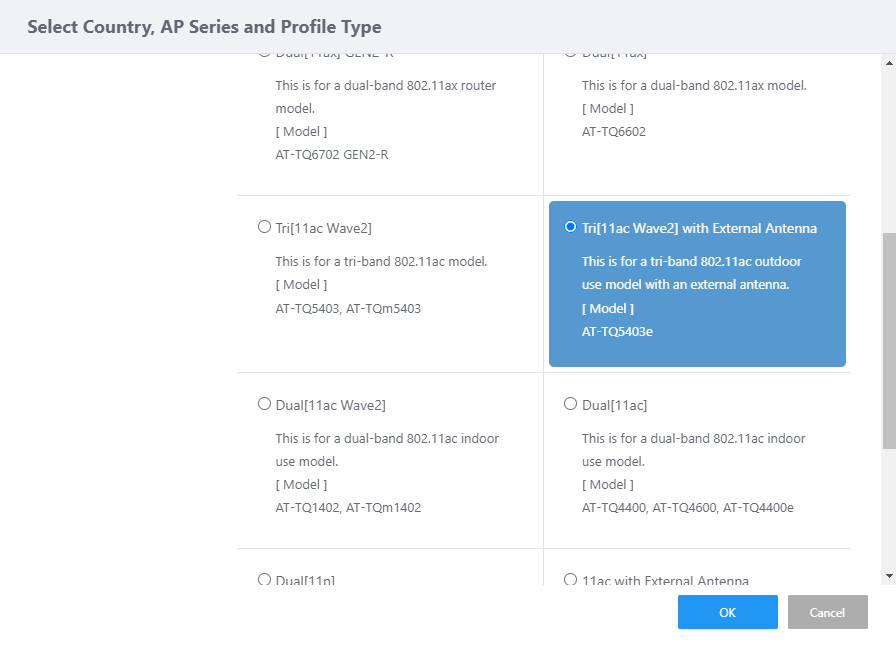Click the AT-TQ5403, AT-TQm5403 model text
Viewport: 896px width, 652px height.
pyautogui.click(x=348, y=308)
